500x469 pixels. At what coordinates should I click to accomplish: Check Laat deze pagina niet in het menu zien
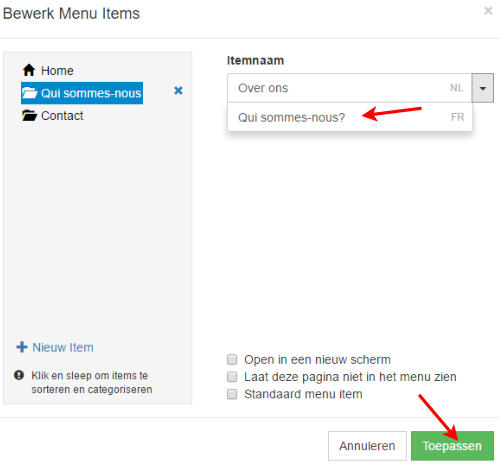[232, 377]
